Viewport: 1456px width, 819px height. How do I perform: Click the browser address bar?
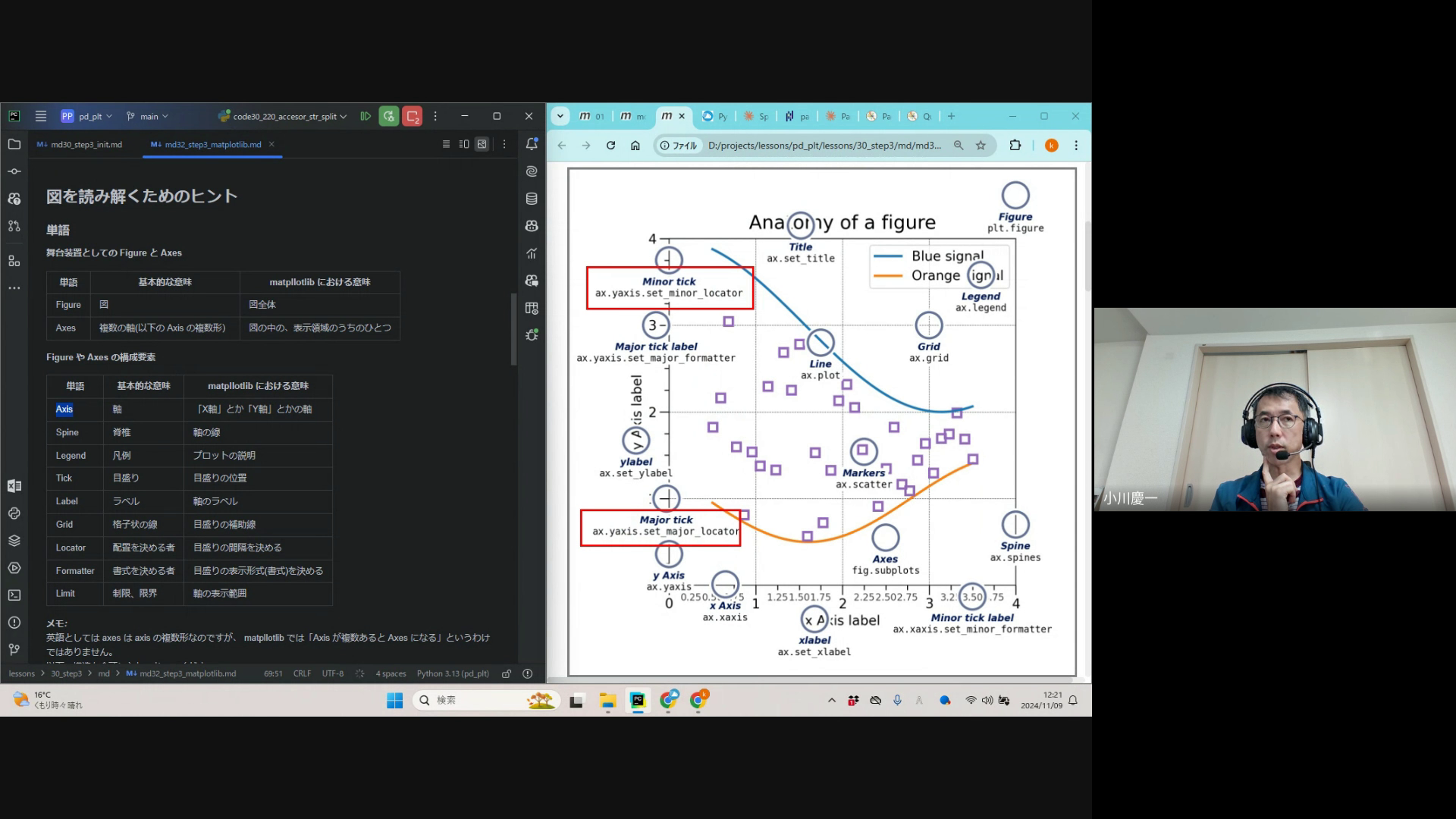coord(823,146)
